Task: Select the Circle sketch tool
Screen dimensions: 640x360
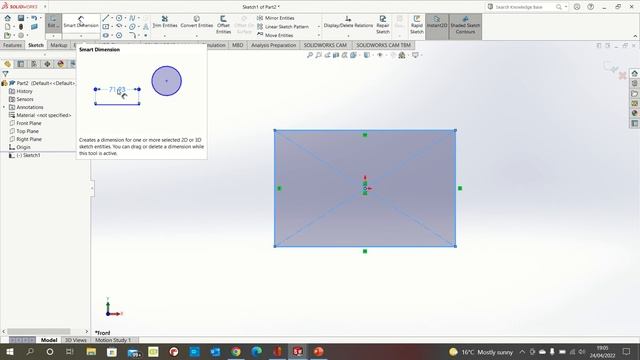Action: point(119,18)
